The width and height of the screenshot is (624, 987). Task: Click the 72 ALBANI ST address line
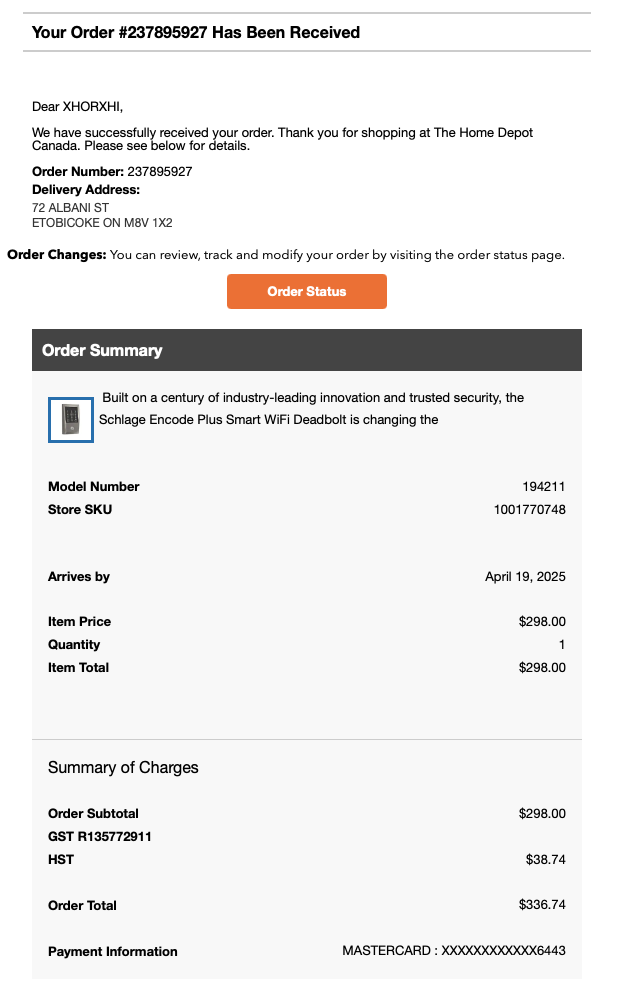coord(70,207)
